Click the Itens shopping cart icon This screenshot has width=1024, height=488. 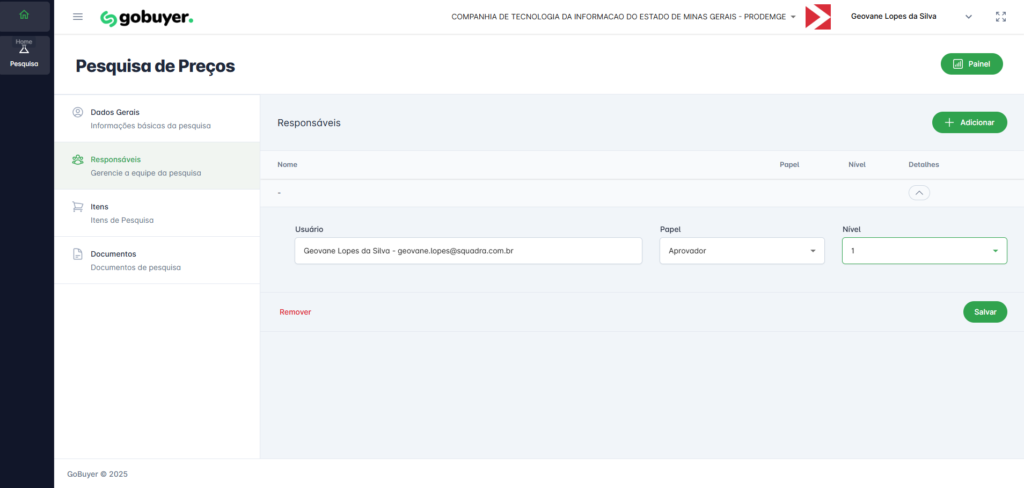(x=78, y=207)
